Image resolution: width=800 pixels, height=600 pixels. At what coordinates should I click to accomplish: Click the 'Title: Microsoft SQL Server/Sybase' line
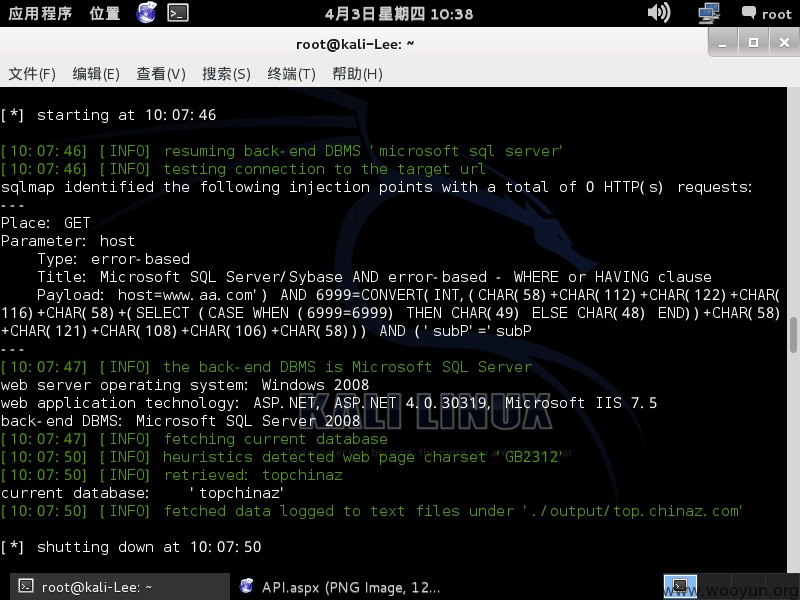pyautogui.click(x=374, y=277)
